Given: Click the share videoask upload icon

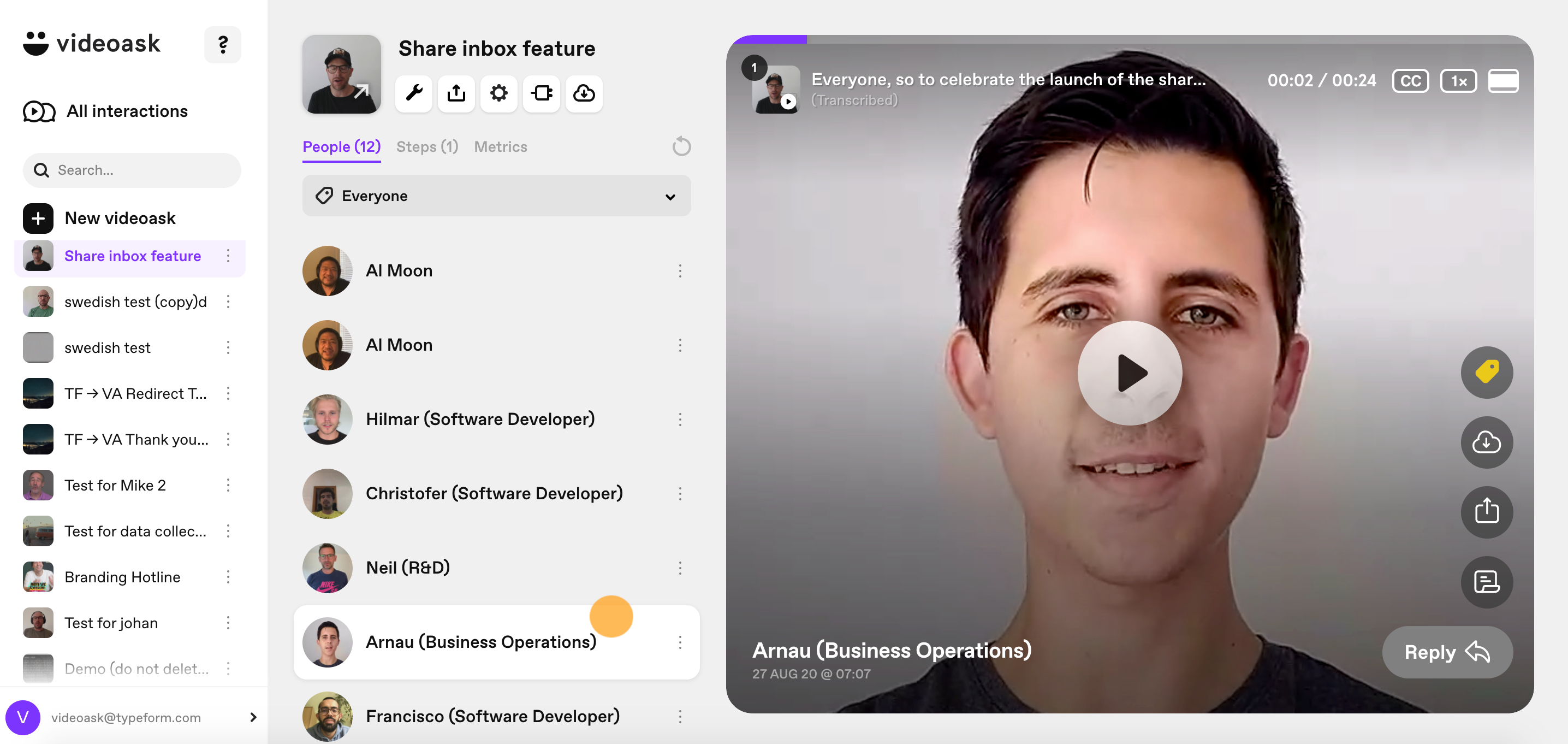Looking at the screenshot, I should 456,93.
